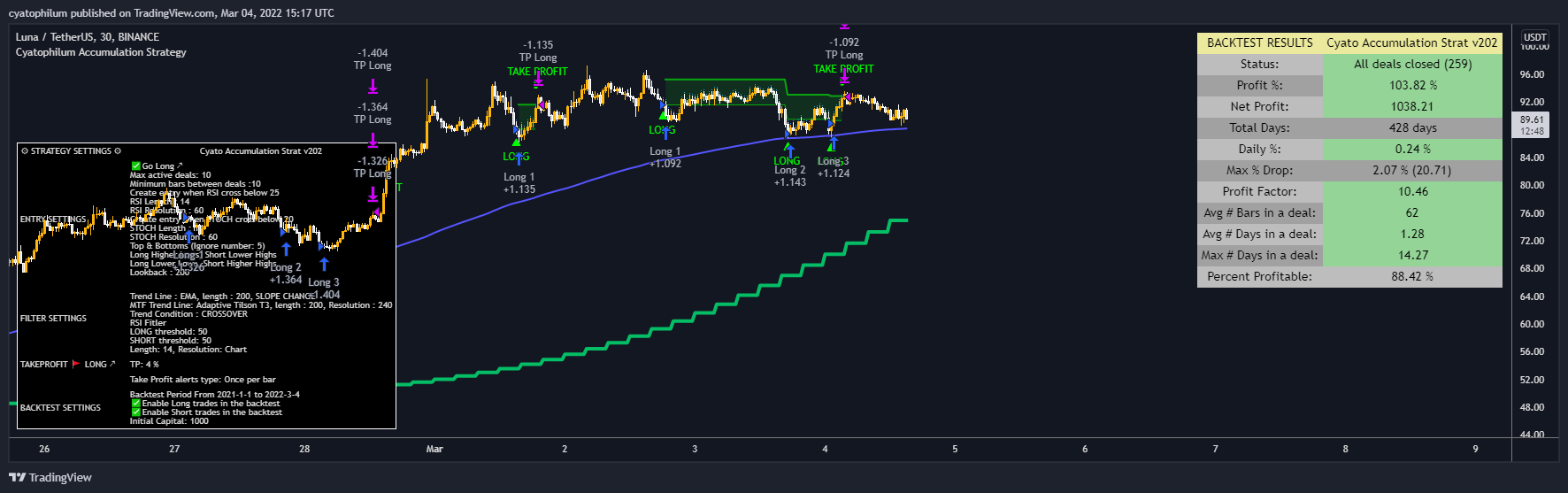The image size is (1568, 493).
Task: Click the cyatophilum published on TradingView.com header
Action: tap(171, 13)
